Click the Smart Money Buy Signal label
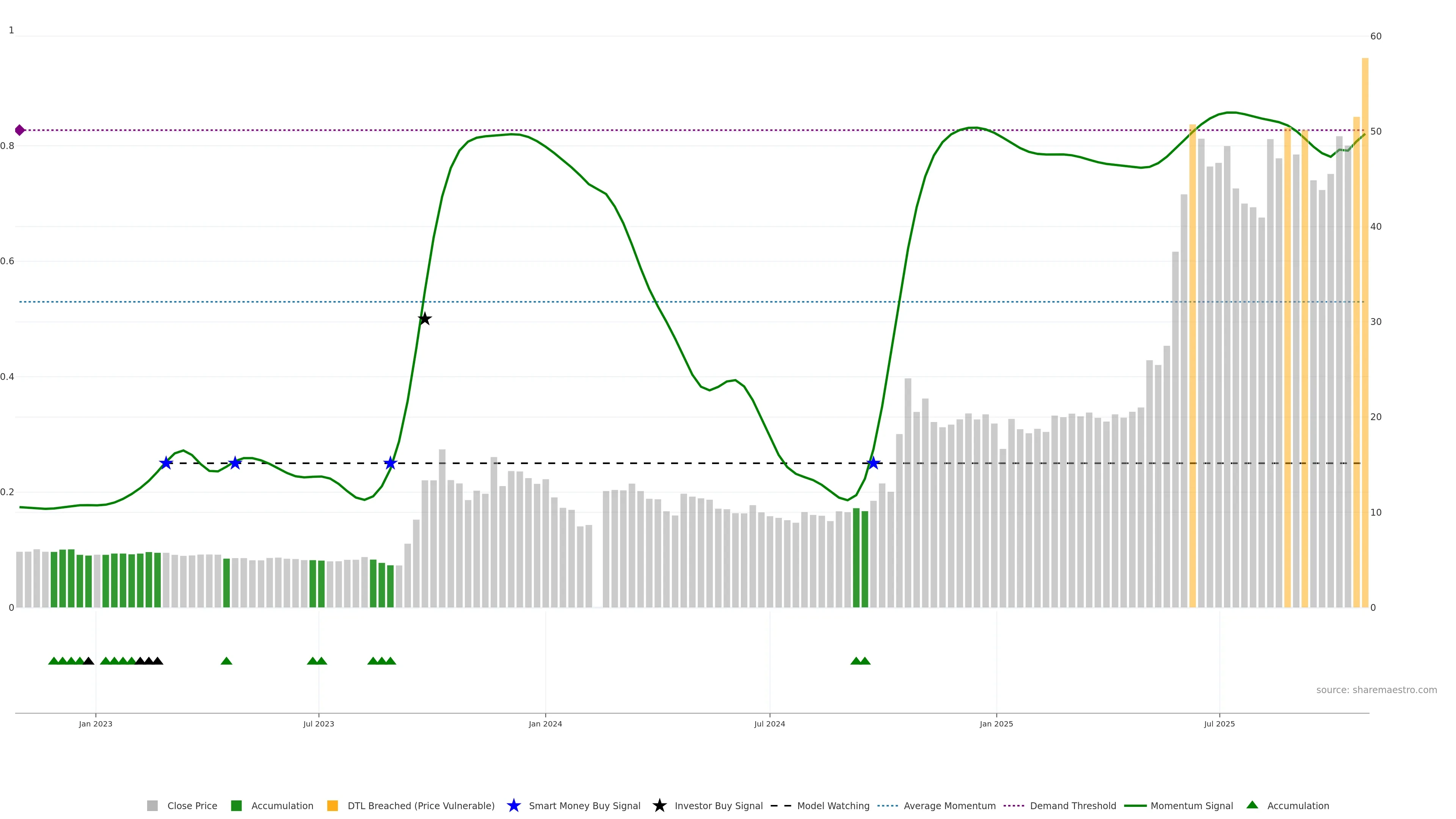 click(x=584, y=805)
